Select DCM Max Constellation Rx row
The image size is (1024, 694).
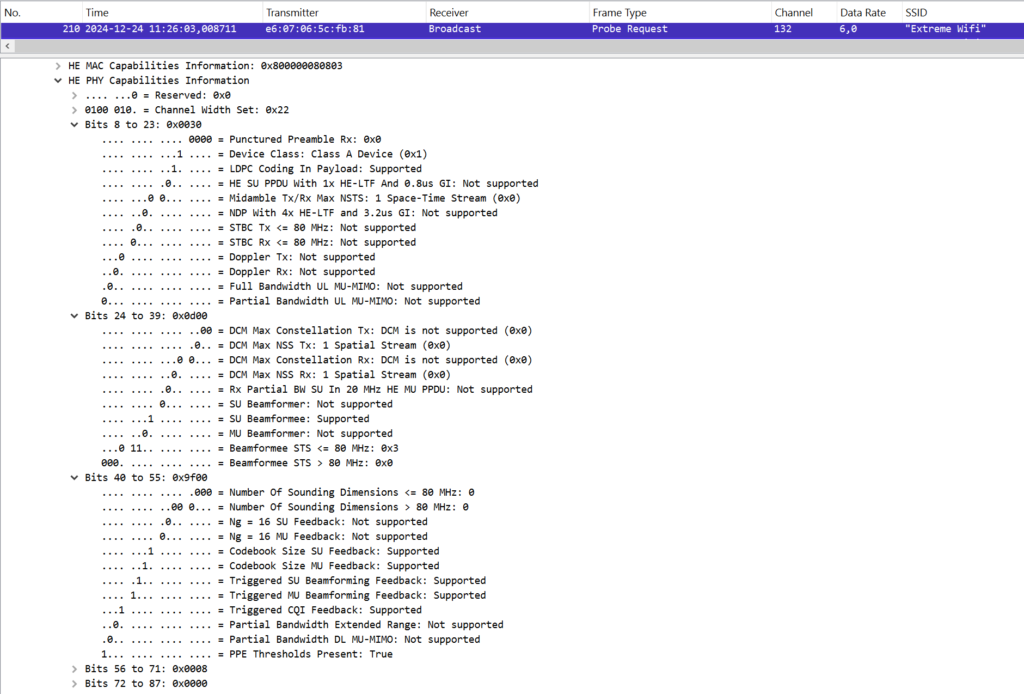coord(317,360)
